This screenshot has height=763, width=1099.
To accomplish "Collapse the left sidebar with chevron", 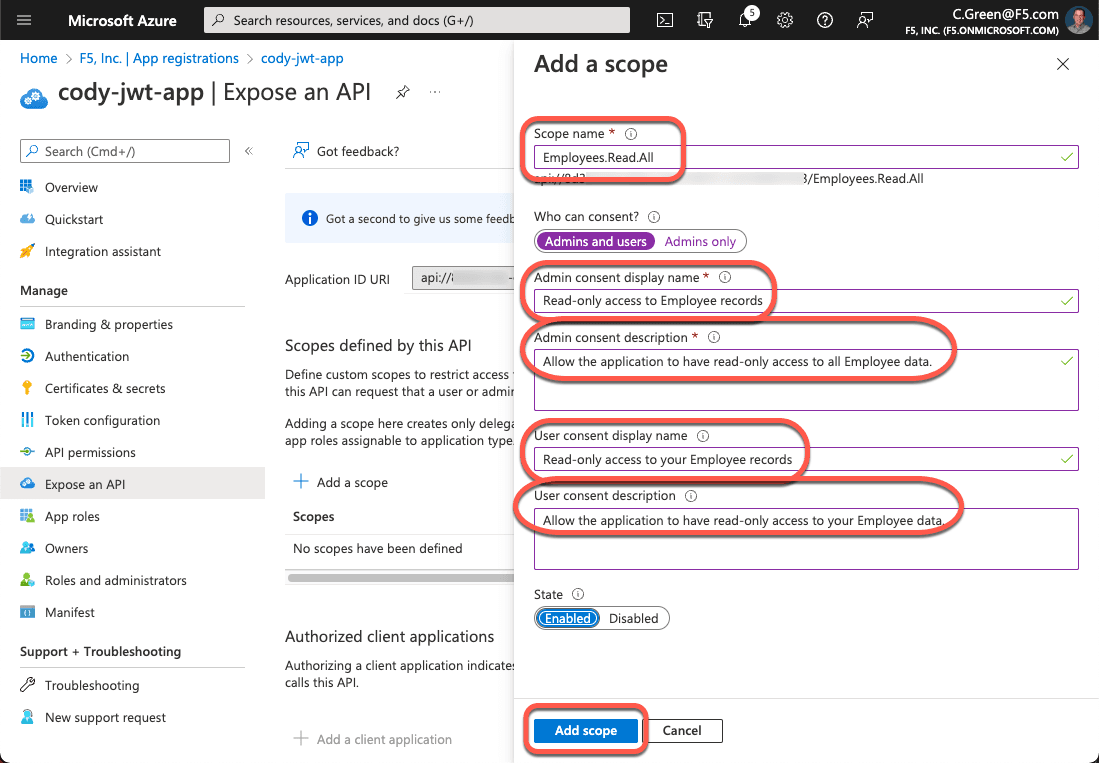I will click(249, 151).
